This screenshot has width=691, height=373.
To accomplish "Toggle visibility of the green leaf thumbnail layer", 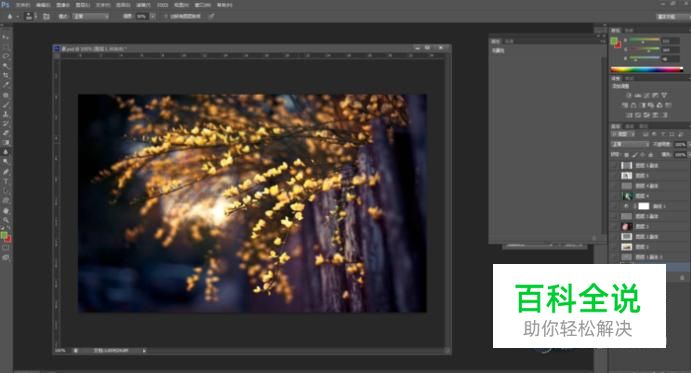I will (615, 196).
